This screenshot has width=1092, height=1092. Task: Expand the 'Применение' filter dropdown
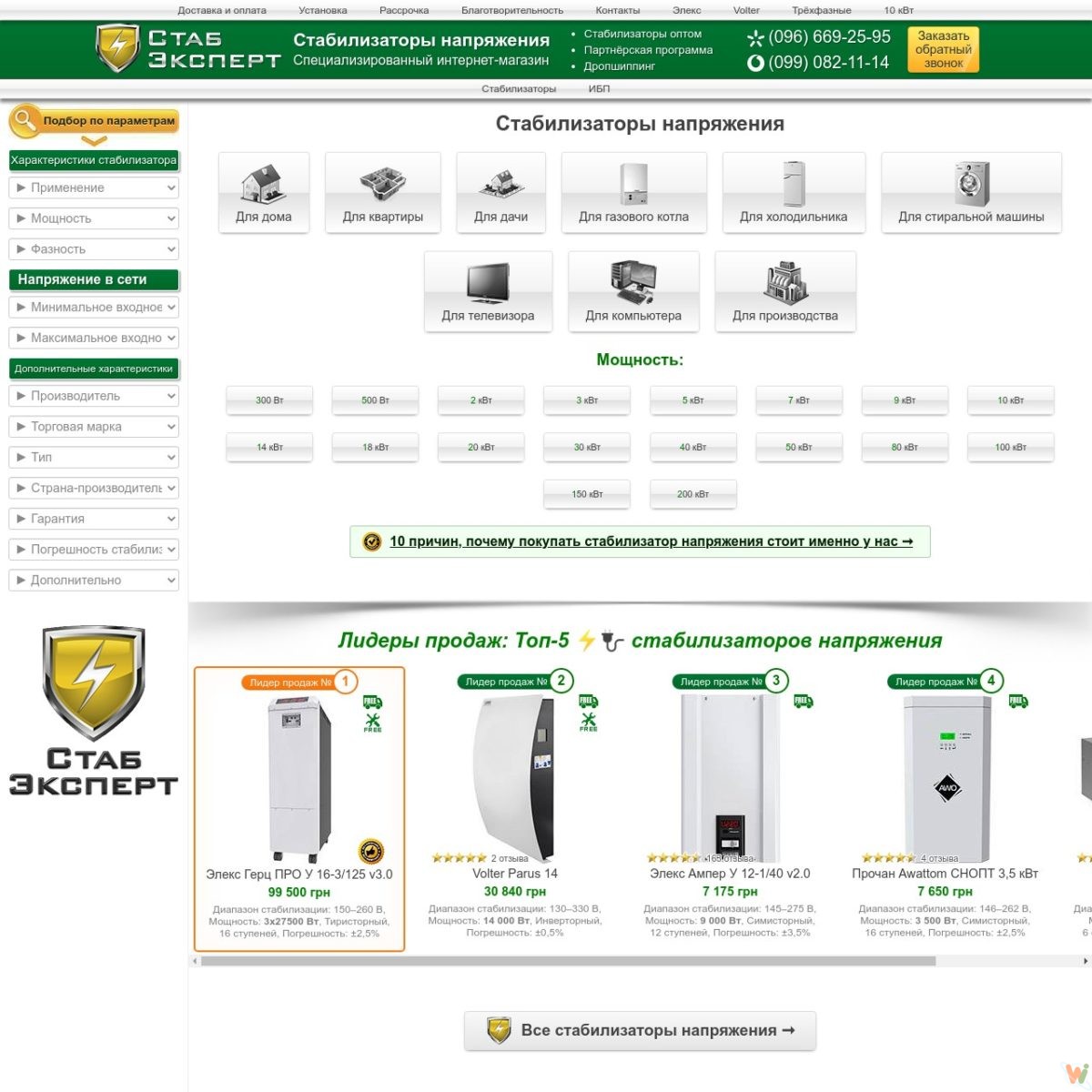pos(94,188)
